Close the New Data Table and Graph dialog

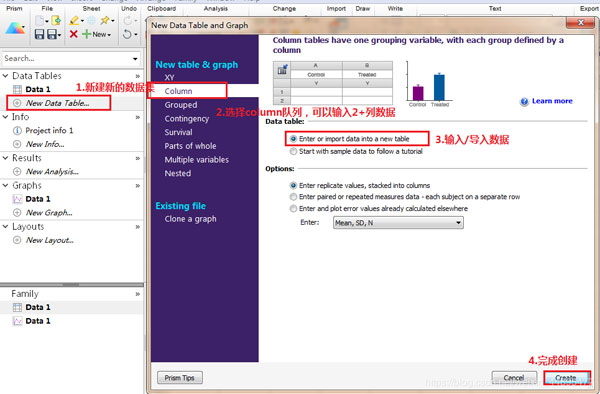(580, 23)
